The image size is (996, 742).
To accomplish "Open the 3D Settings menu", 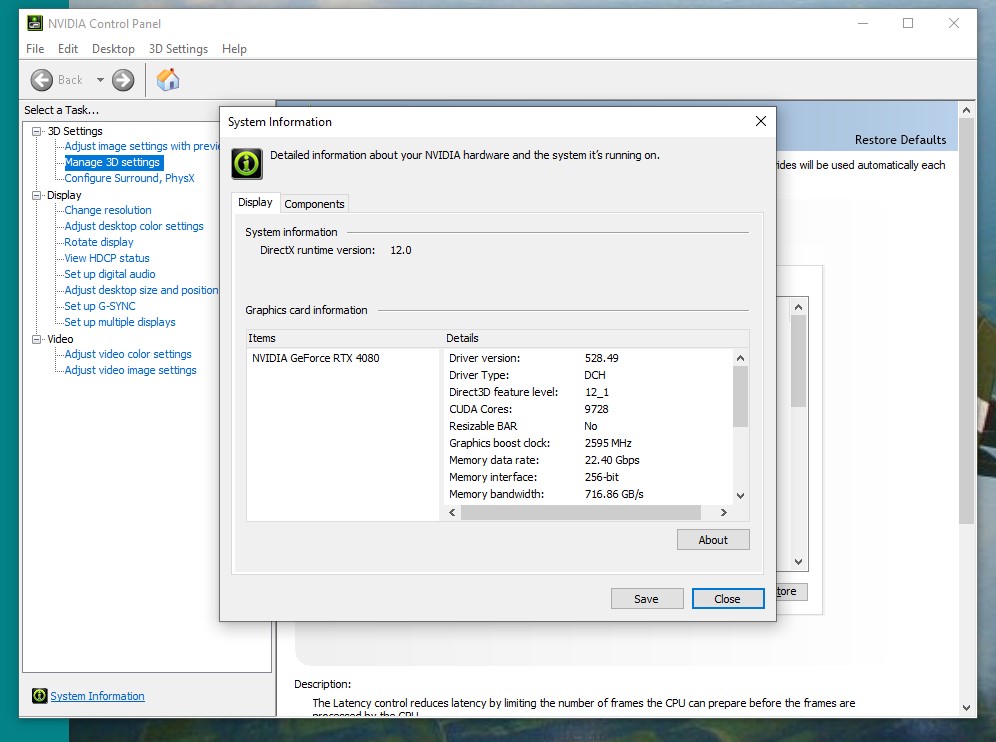I will coord(178,49).
